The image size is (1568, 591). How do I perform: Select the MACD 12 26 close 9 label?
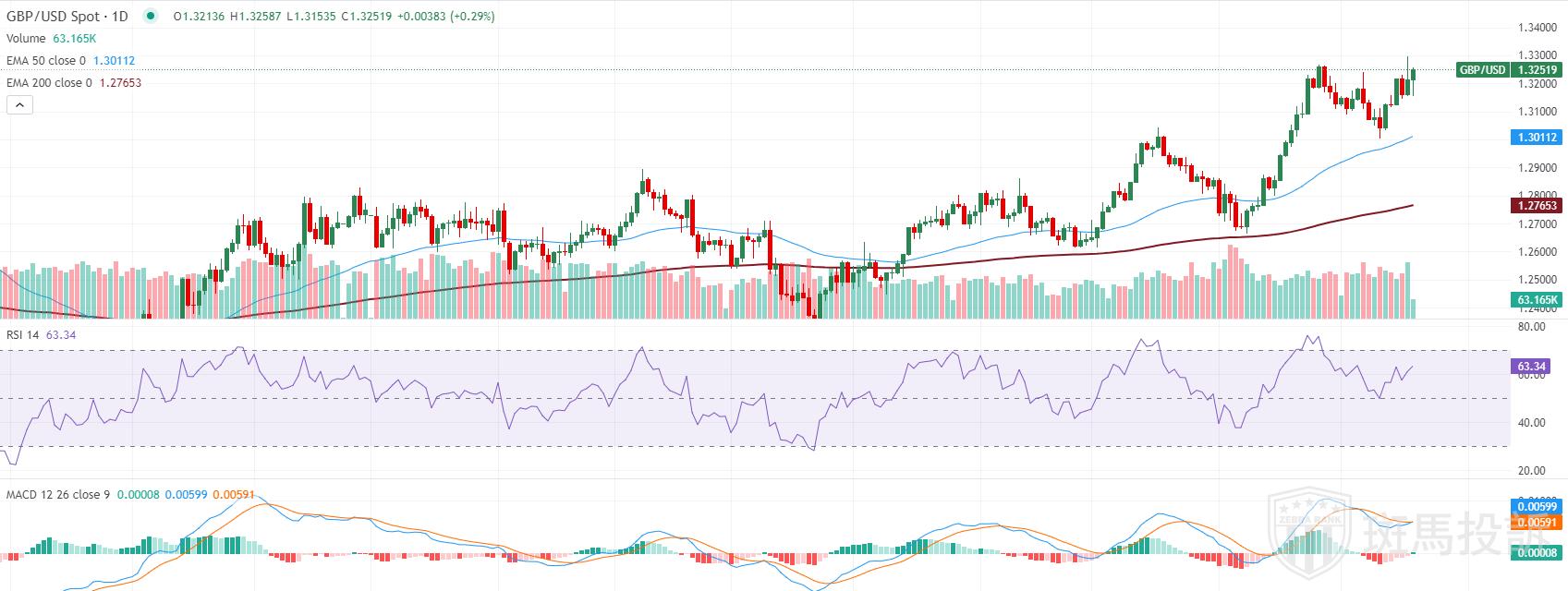(x=57, y=495)
